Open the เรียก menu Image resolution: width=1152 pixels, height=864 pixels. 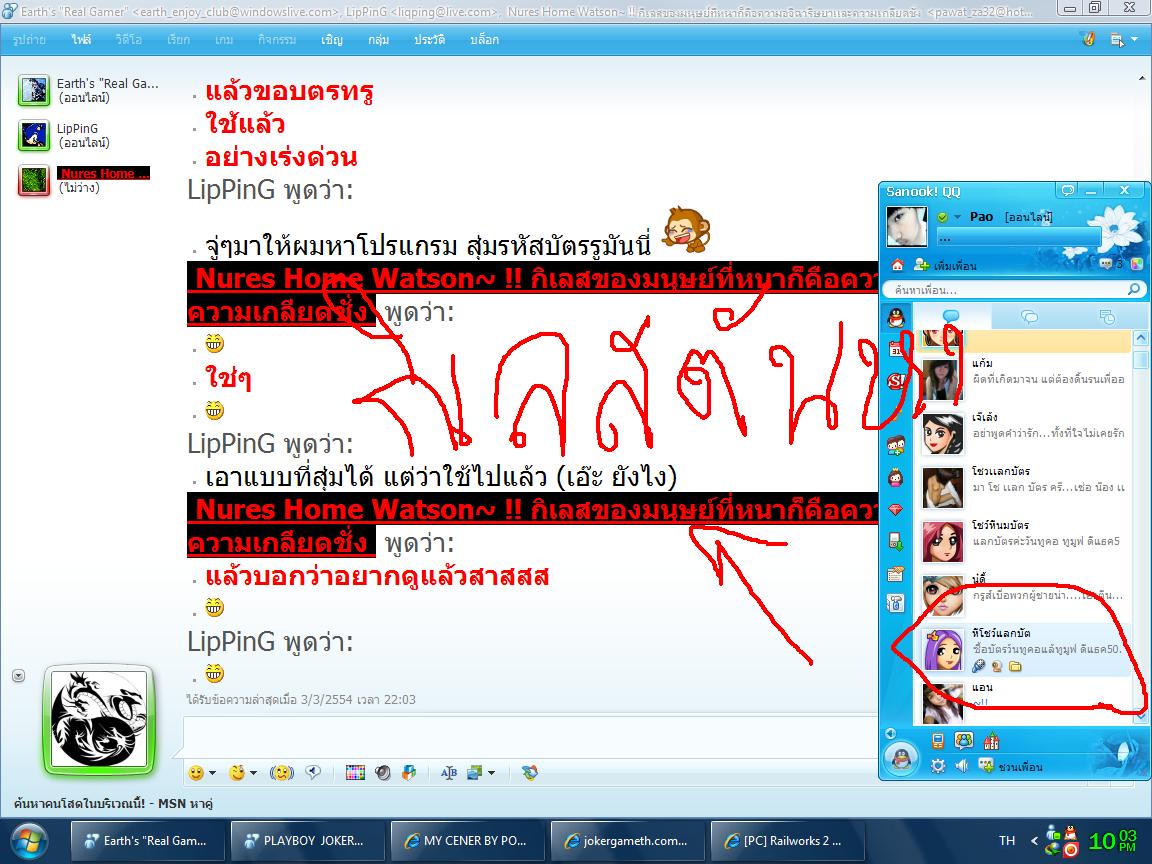coord(178,40)
